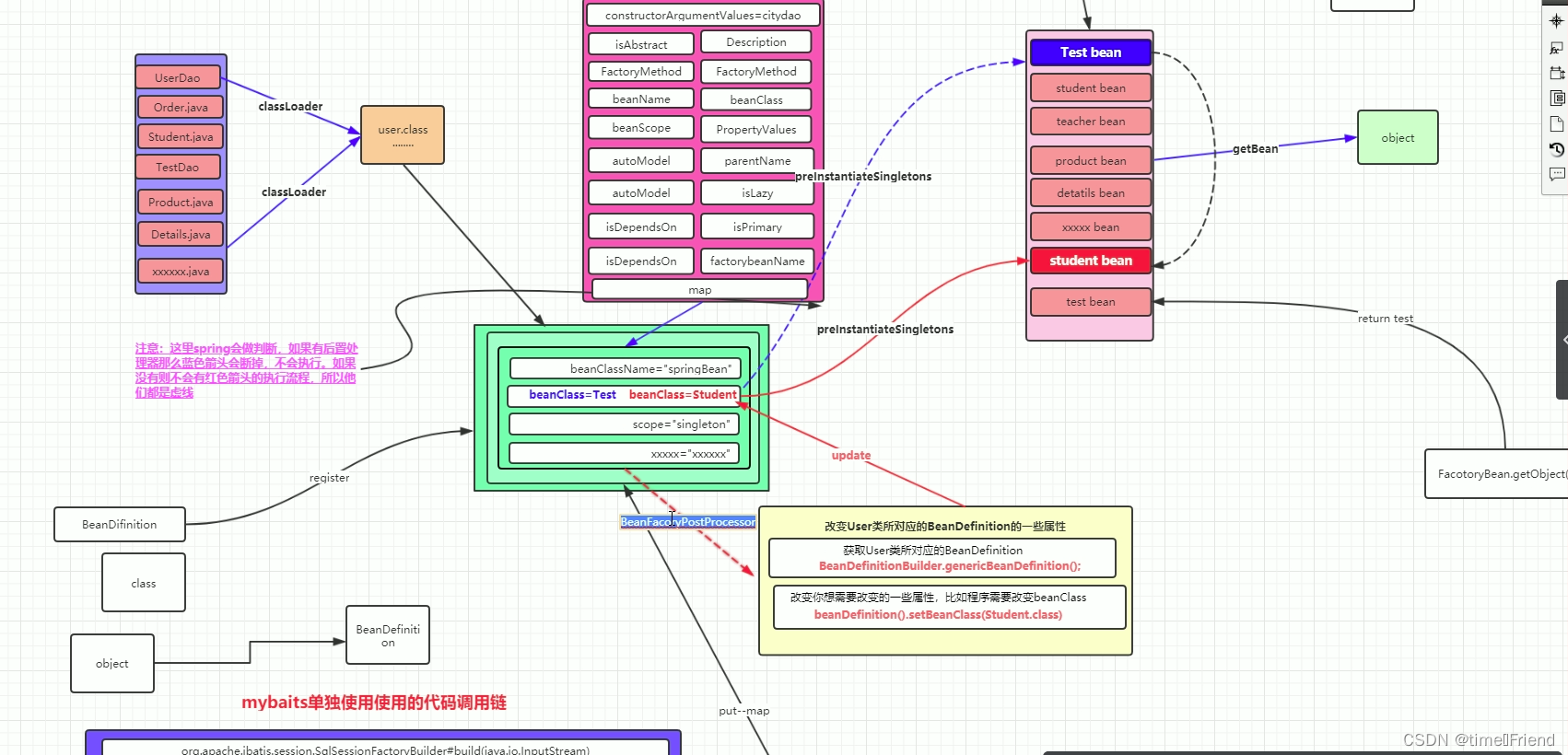
Task: Select the blue Test bean shape
Action: (x=1091, y=52)
